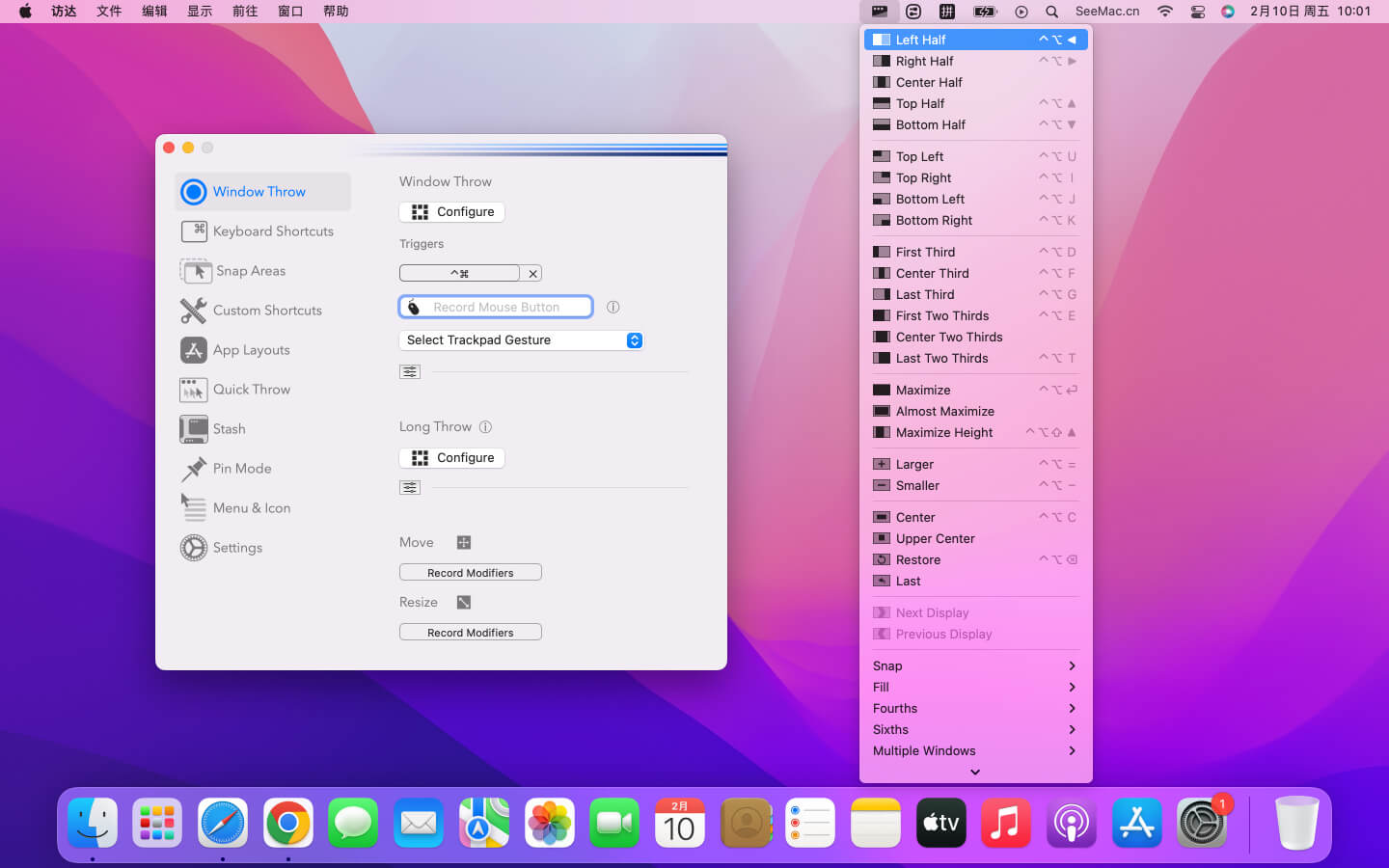Click Record Modifiers button under Move
This screenshot has width=1389, height=868.
click(x=471, y=573)
